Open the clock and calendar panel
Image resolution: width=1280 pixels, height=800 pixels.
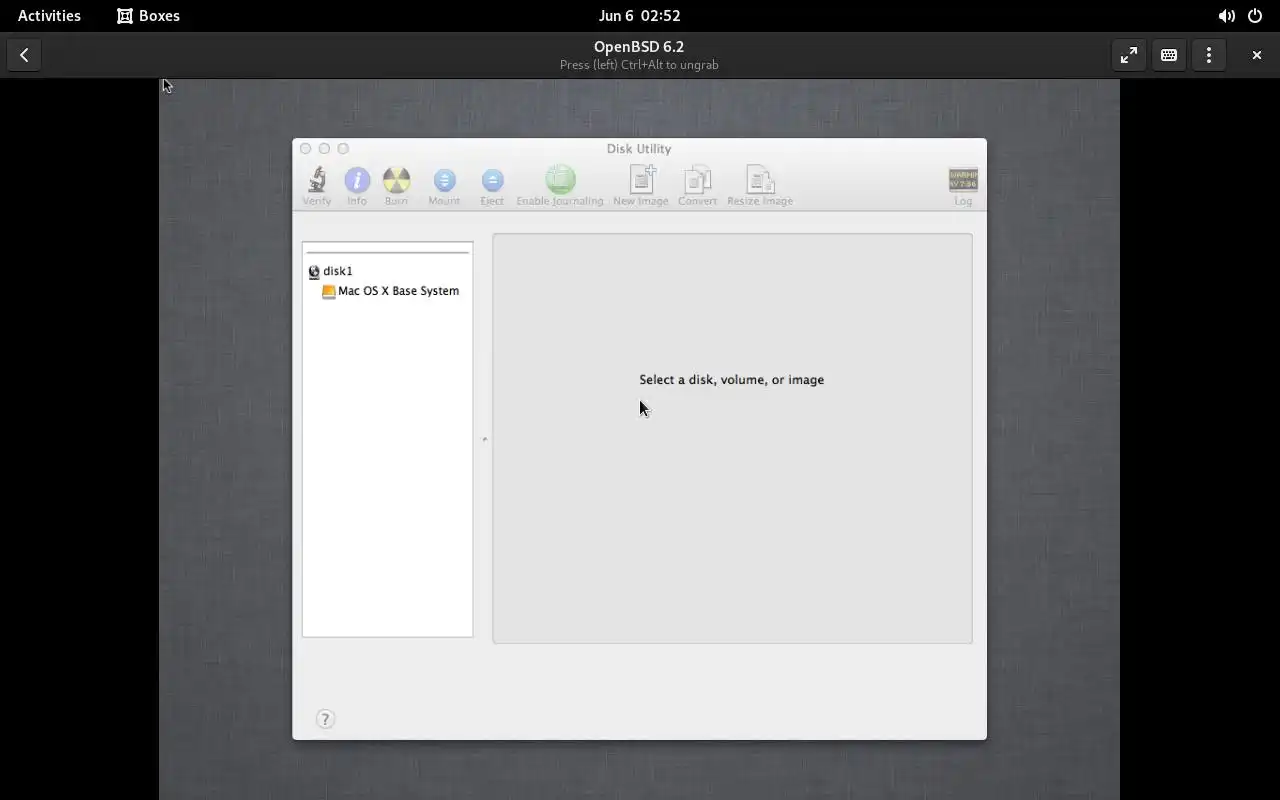point(639,15)
